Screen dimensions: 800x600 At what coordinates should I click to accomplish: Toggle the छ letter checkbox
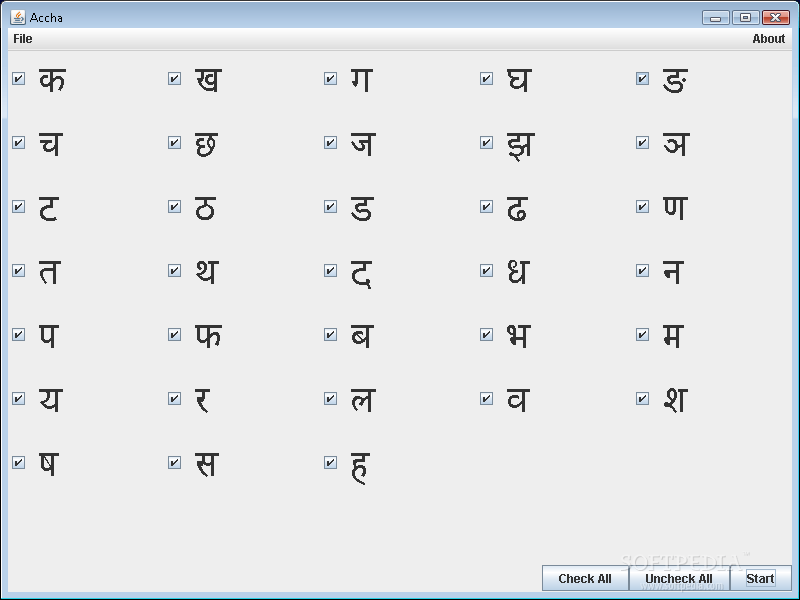[x=174, y=142]
